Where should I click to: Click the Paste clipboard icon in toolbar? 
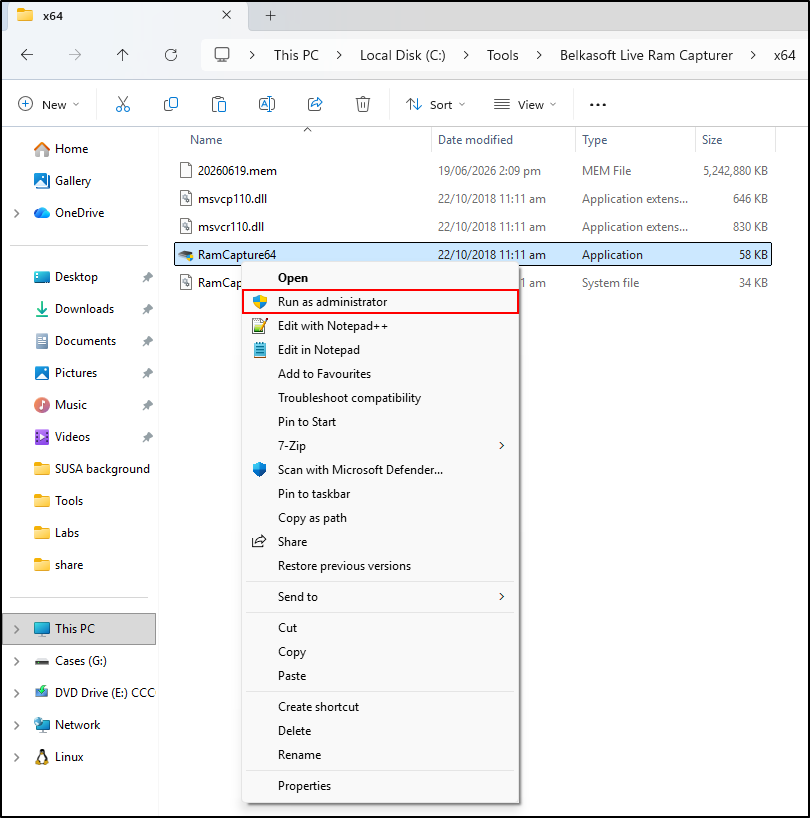[219, 105]
